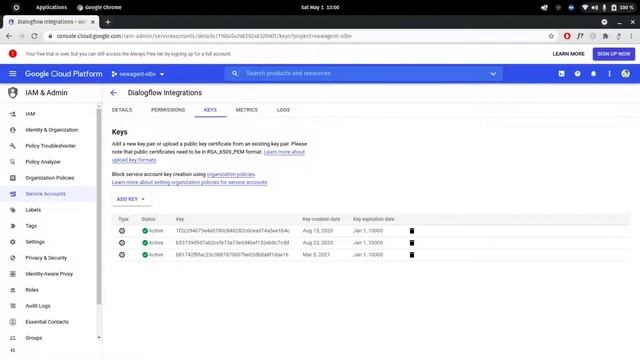Click the red alert icon in banner
This screenshot has height=360, width=640.
click(13, 54)
